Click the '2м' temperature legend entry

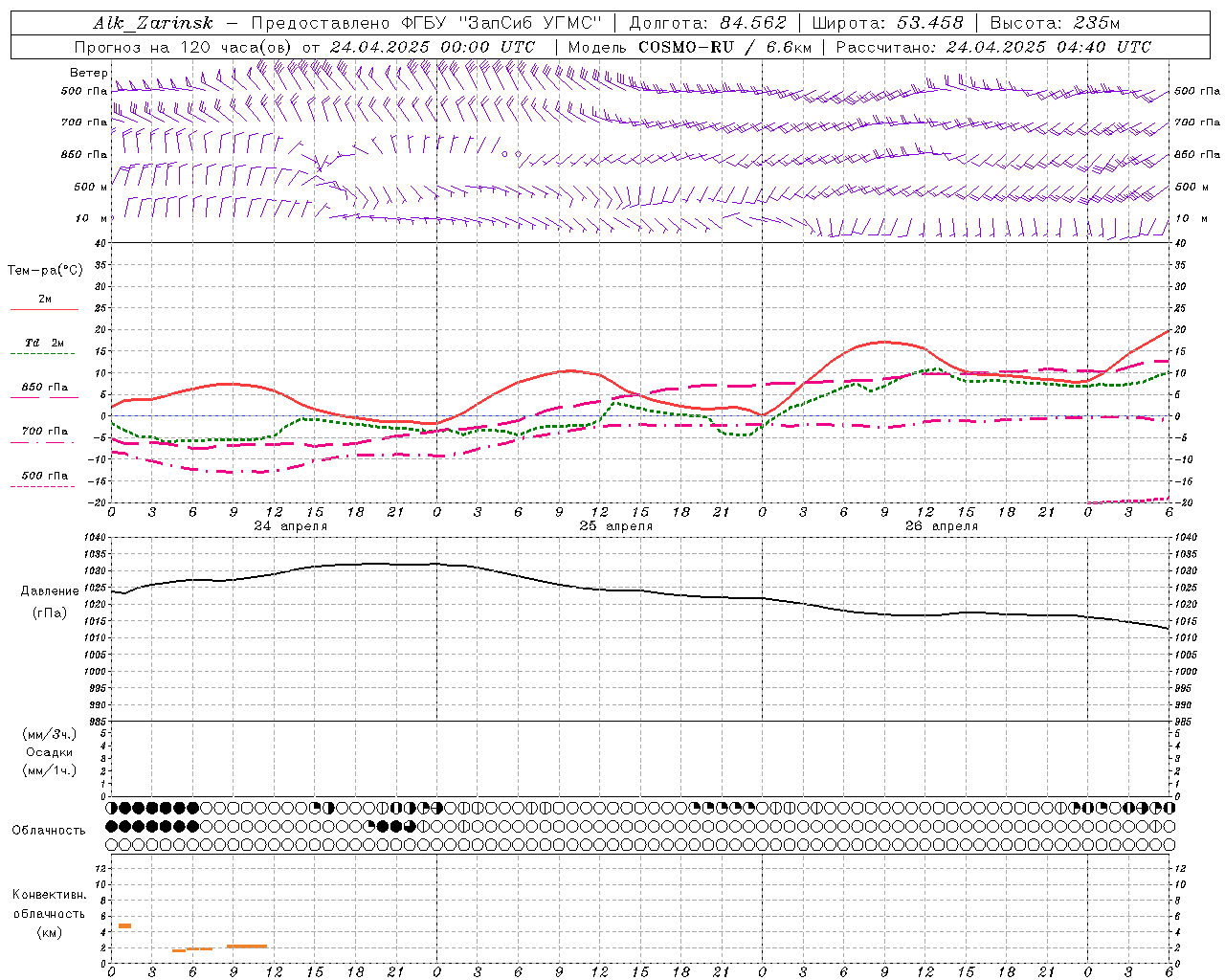[x=45, y=299]
